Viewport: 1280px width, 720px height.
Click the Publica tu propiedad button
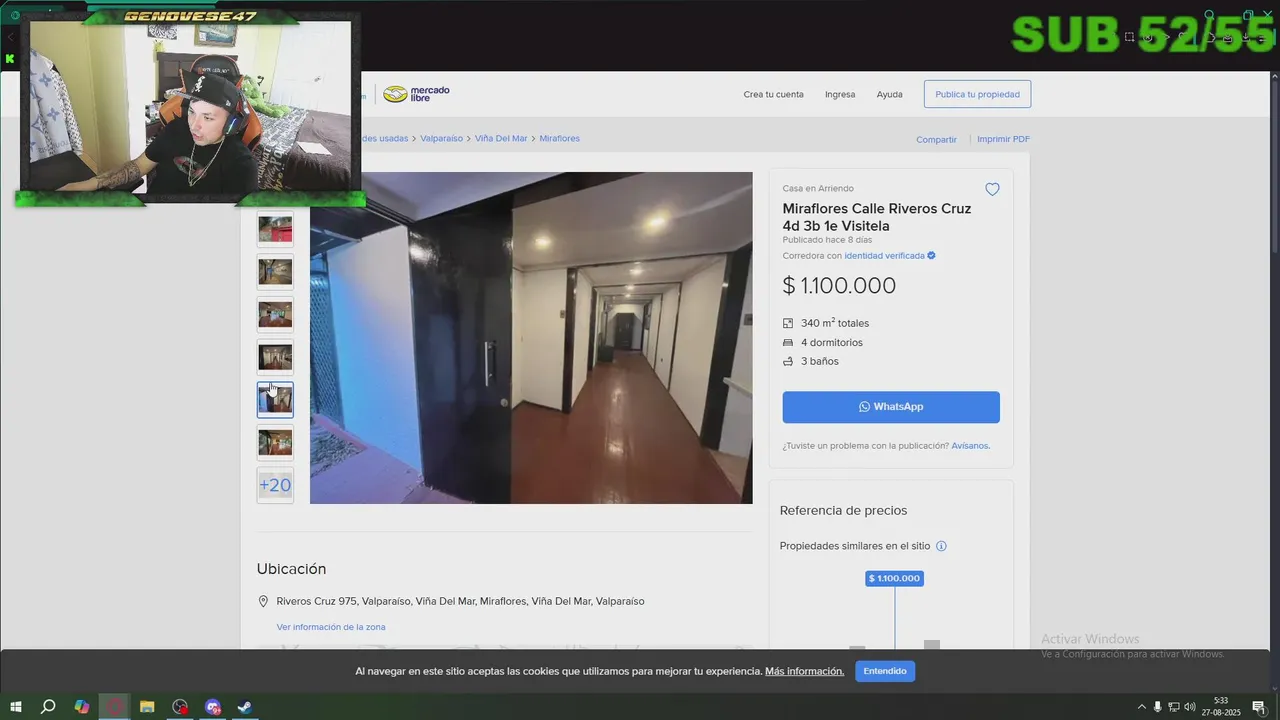coord(977,94)
